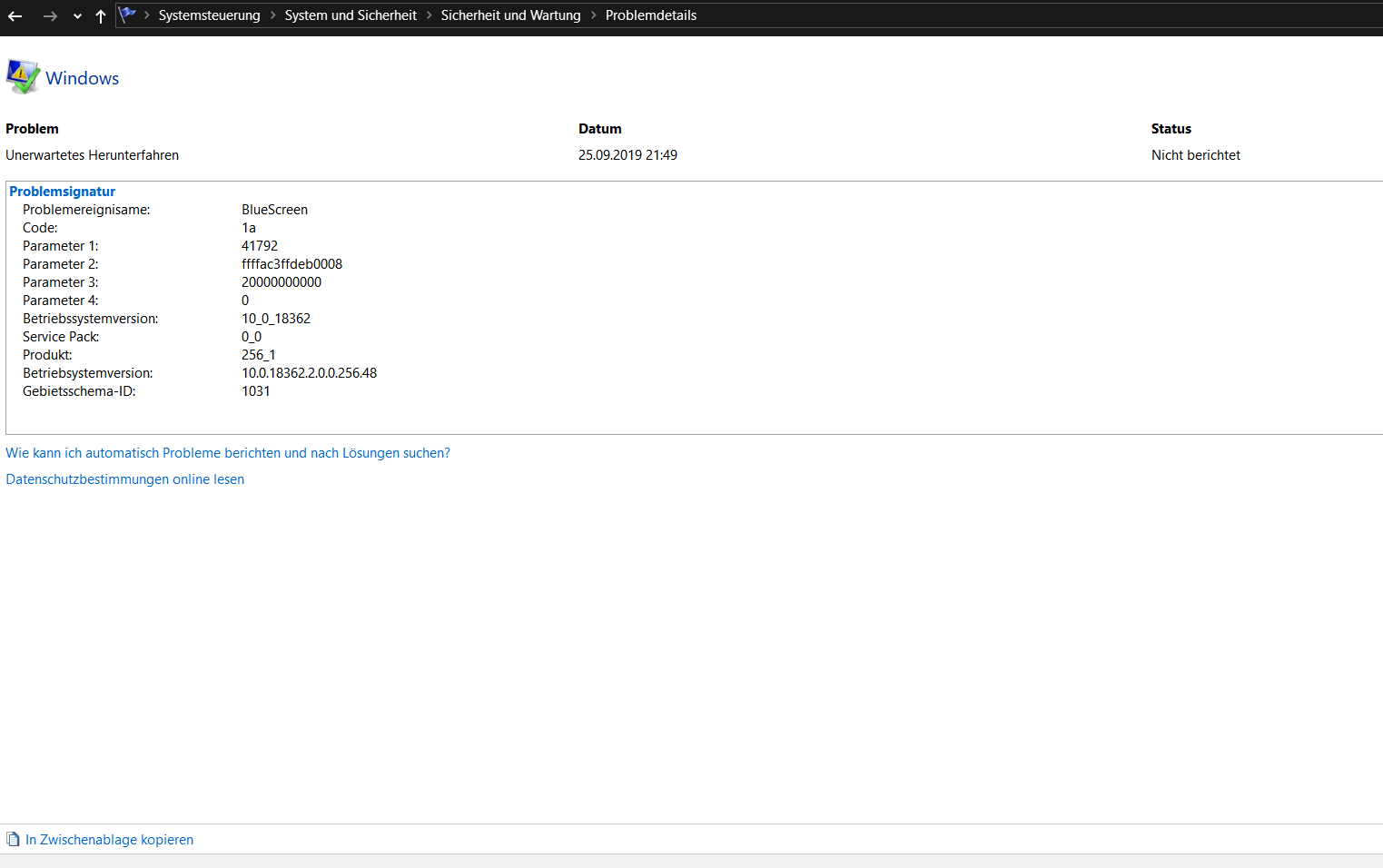
Task: Select Parameter 3 value 20000000000
Action: pyautogui.click(x=282, y=282)
